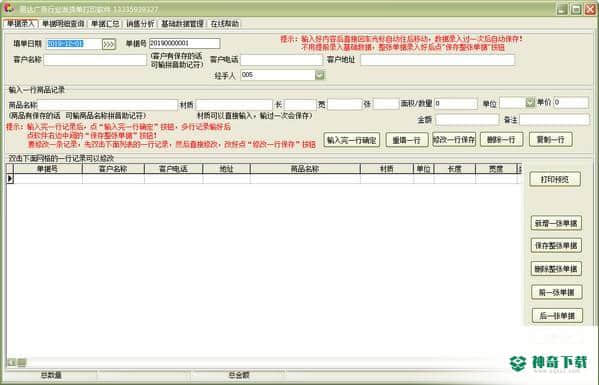Open the 销售分析 tab
Viewport: 599px width, 385px height.
tap(140, 24)
